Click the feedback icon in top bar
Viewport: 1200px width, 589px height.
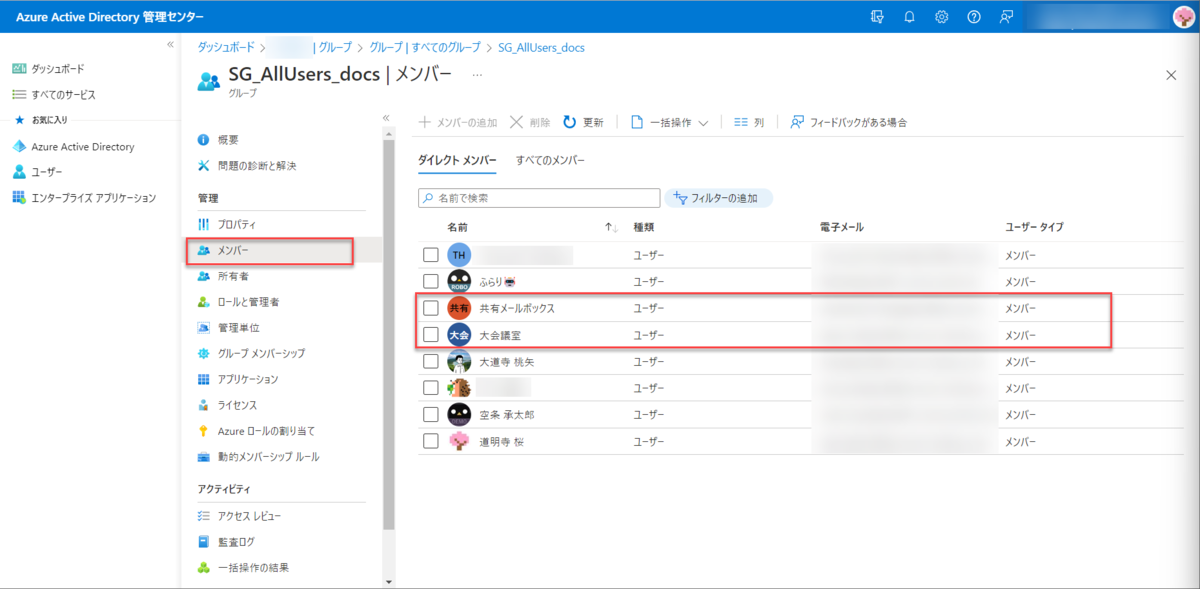click(1006, 17)
